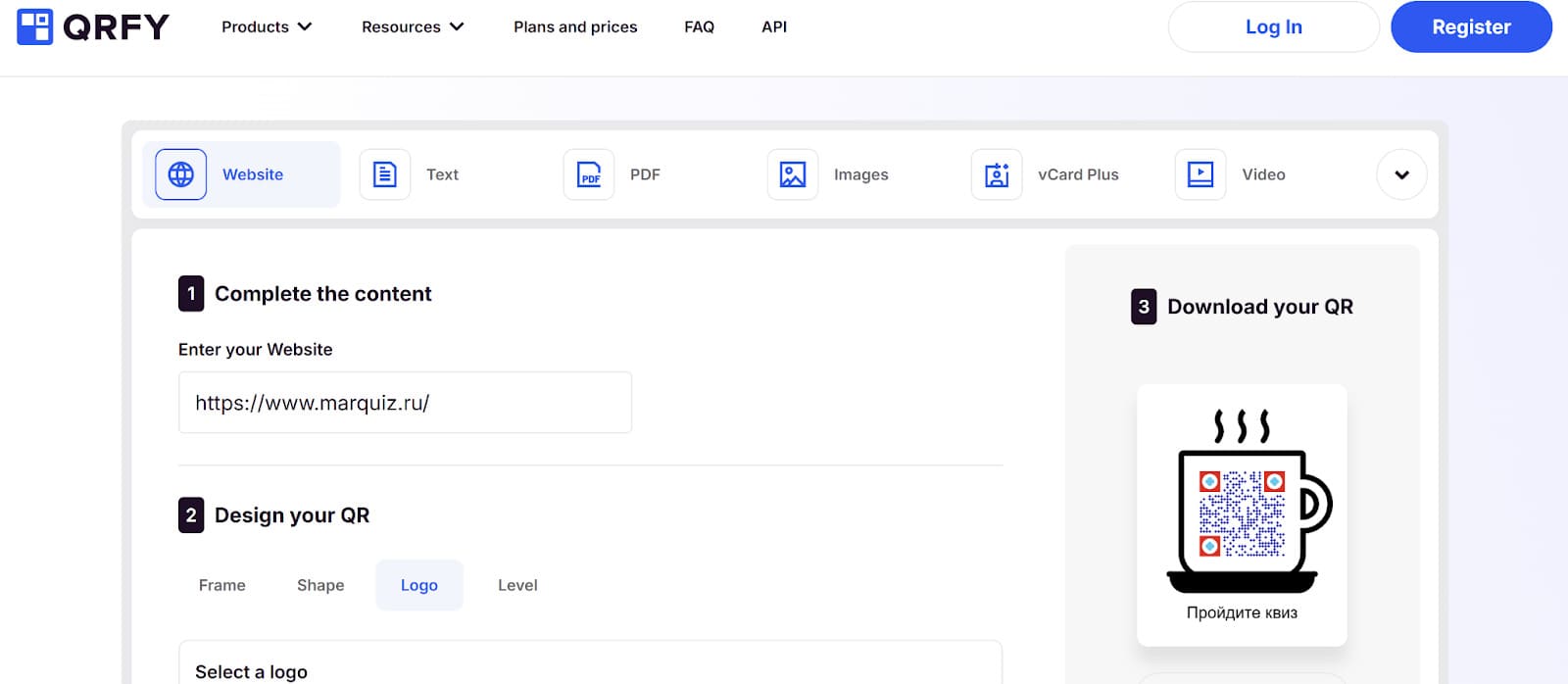Open the Resources dropdown menu
Screen dimensions: 1568x684
point(412,26)
